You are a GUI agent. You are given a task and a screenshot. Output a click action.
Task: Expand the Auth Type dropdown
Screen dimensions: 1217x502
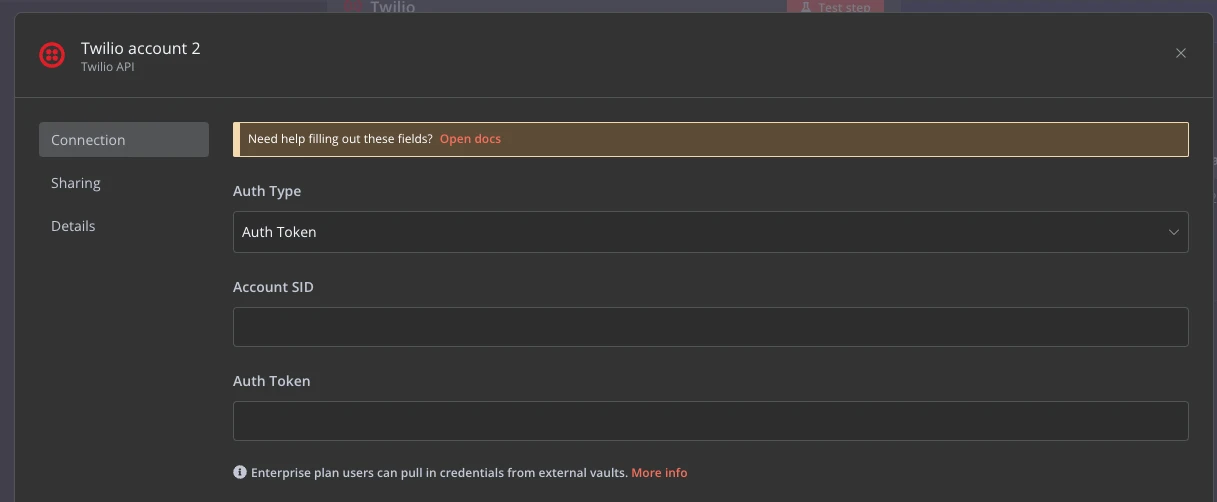tap(710, 232)
